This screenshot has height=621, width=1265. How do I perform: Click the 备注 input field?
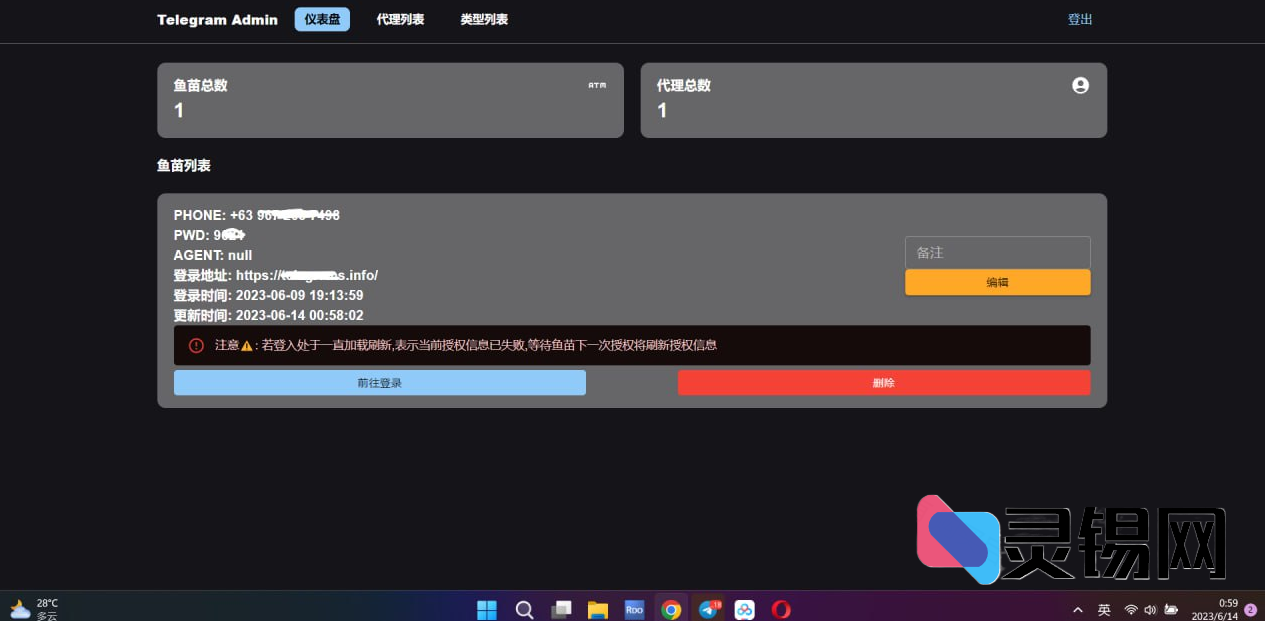997,252
